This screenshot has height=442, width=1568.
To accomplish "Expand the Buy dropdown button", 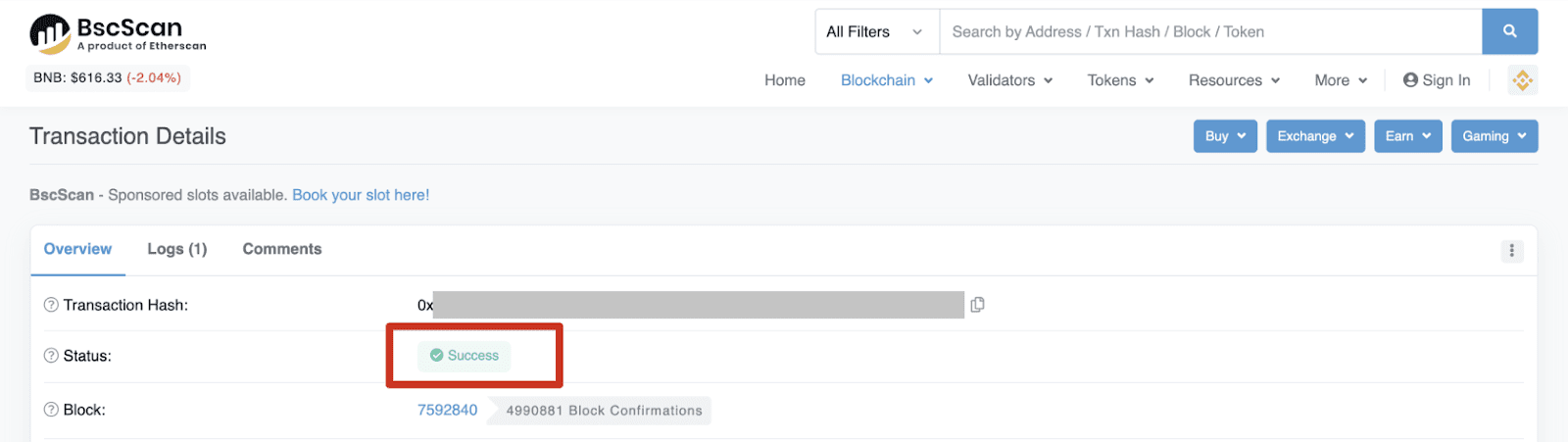I will point(1225,136).
